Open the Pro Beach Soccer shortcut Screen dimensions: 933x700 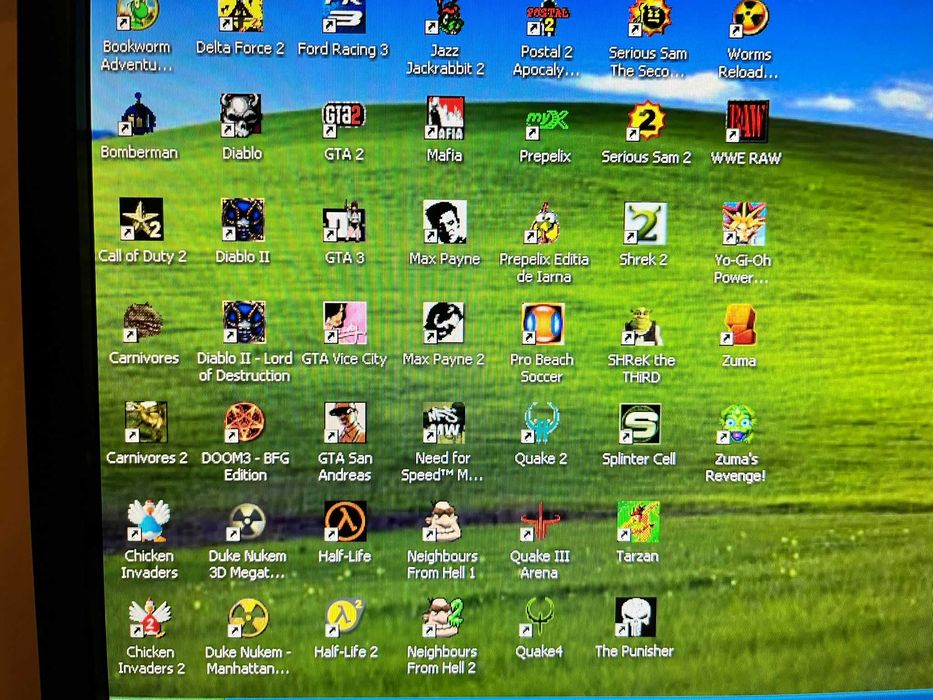pos(542,325)
